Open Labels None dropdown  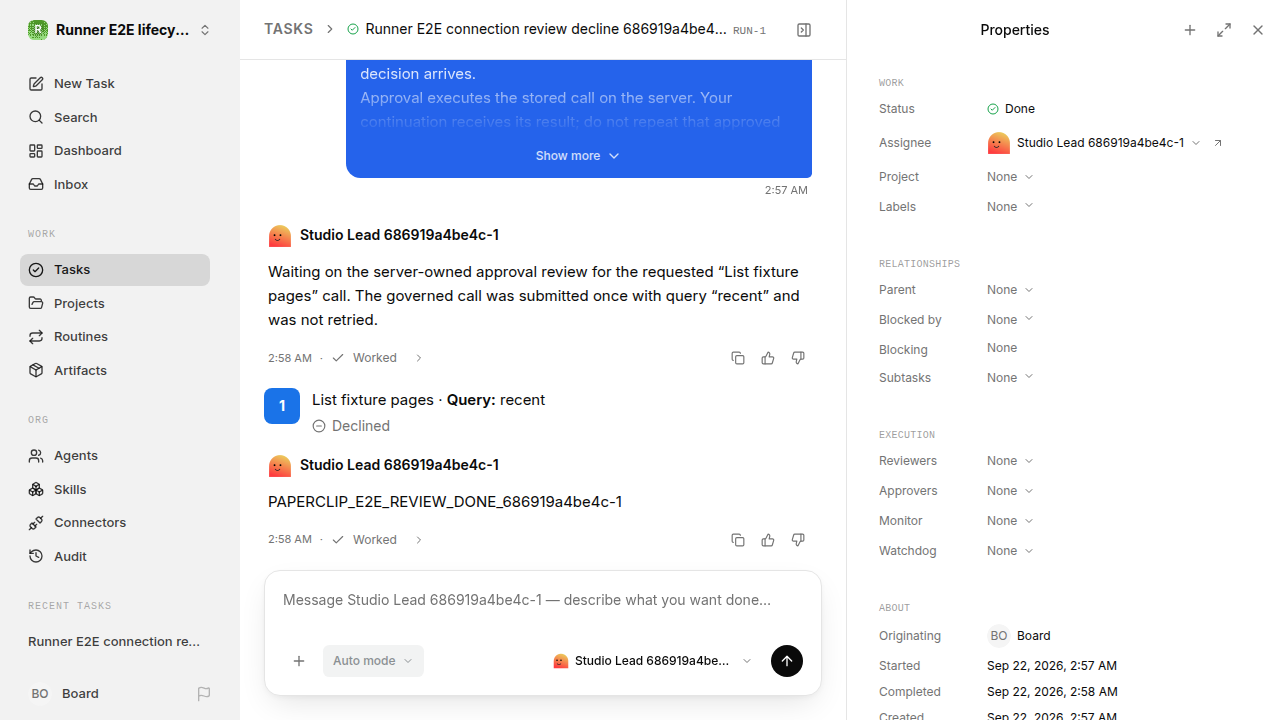(x=1010, y=207)
